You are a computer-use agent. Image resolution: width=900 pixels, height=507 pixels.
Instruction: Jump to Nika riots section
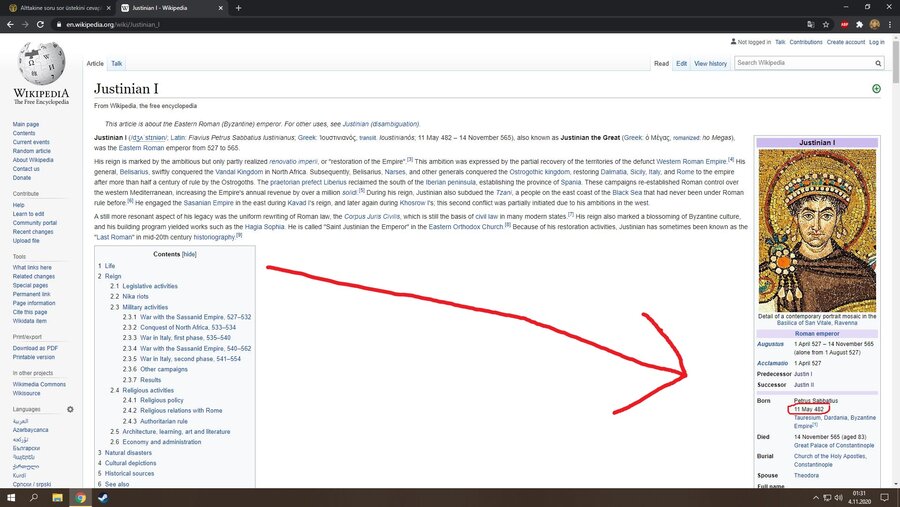(135, 296)
